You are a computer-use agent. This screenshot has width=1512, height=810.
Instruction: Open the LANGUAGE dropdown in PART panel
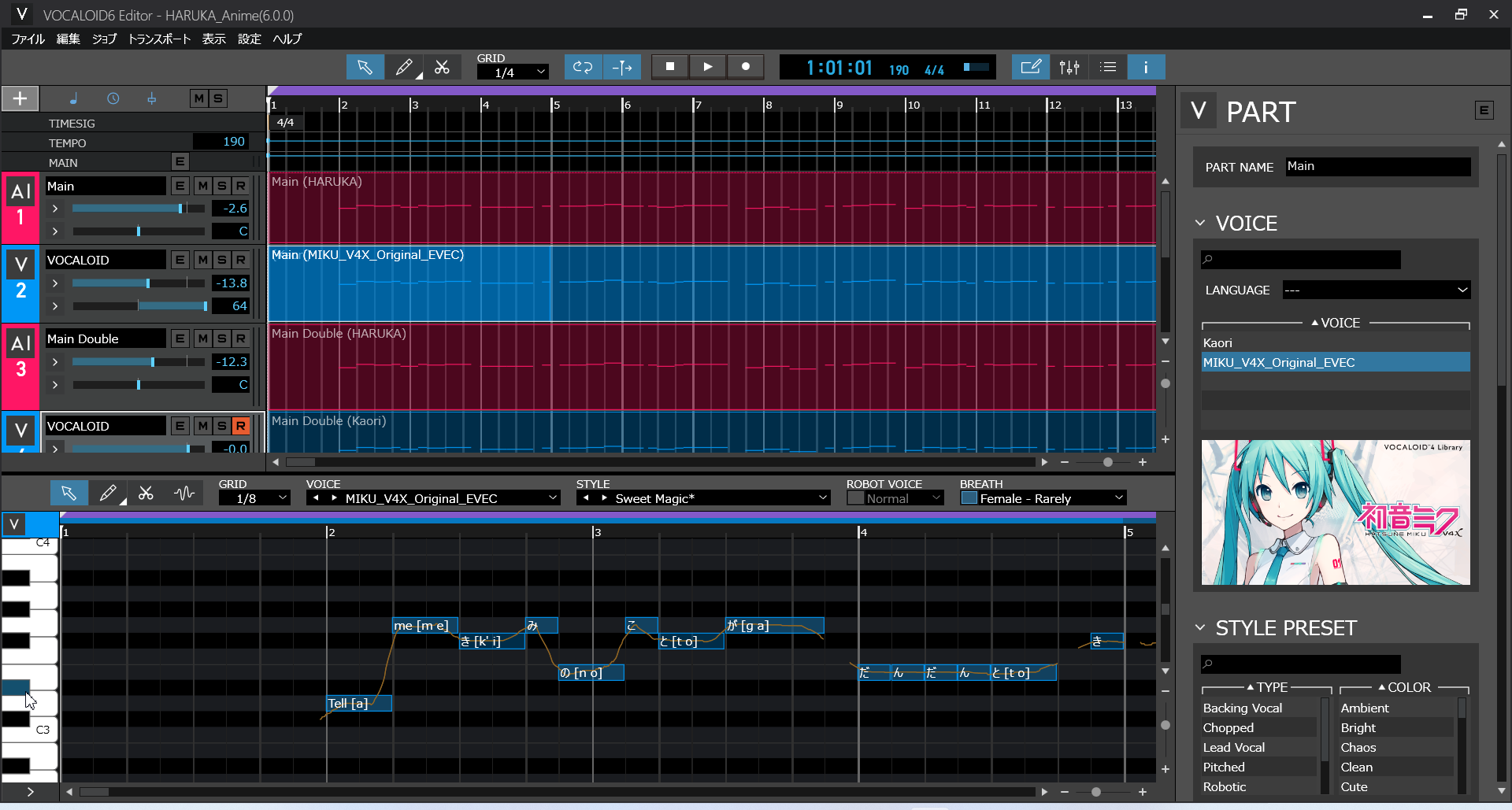click(x=1376, y=290)
